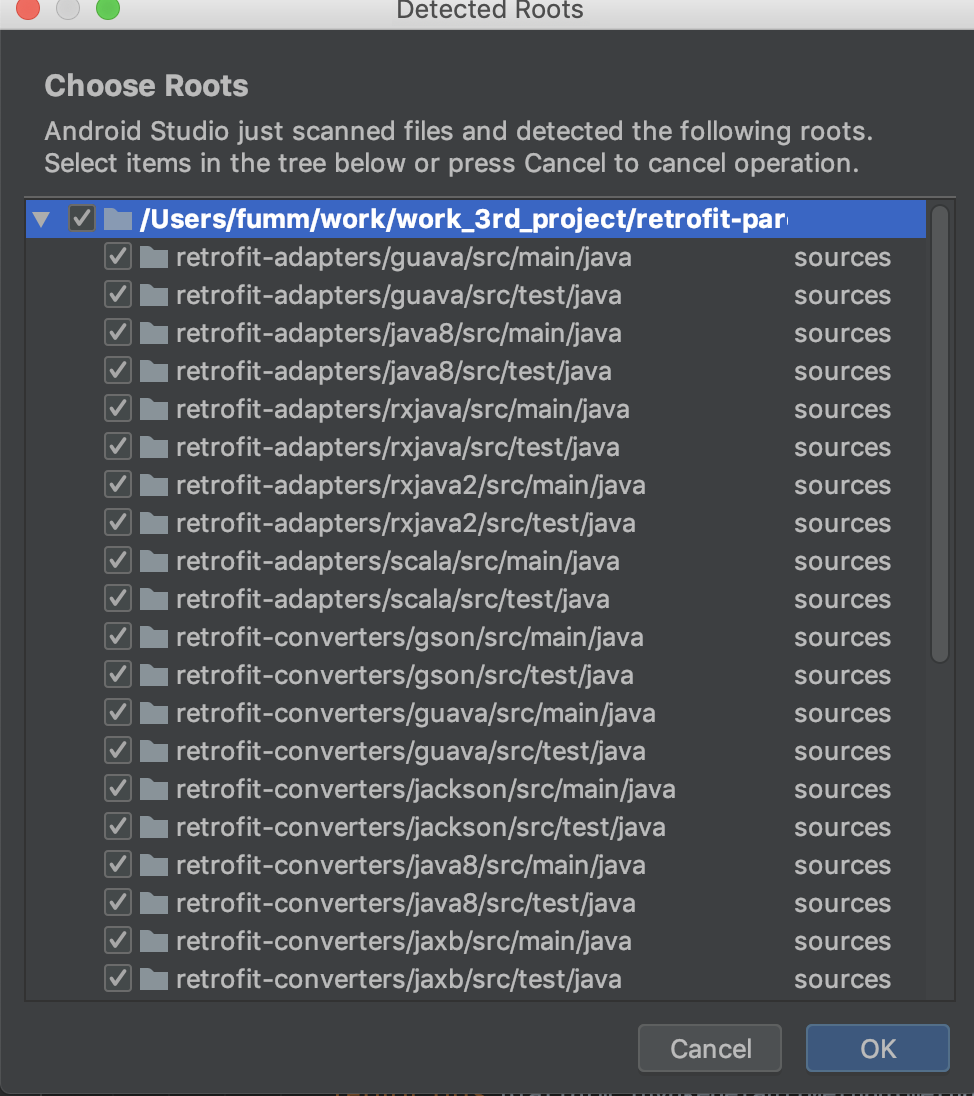
Task: Click the folder icon for retrofit-converters/jackson/src/main/java
Action: (153, 789)
